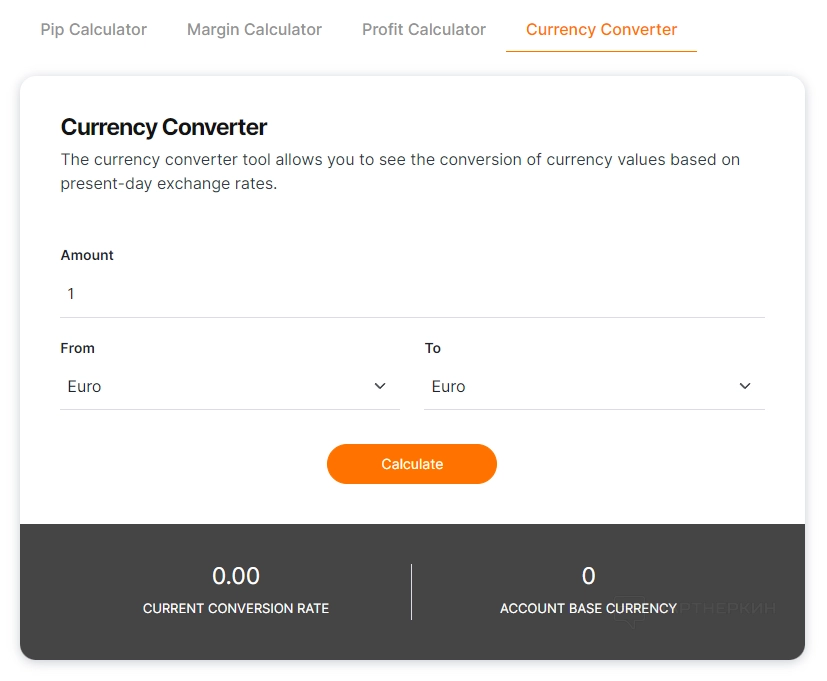Go to the Profit Calculator tab

424,30
